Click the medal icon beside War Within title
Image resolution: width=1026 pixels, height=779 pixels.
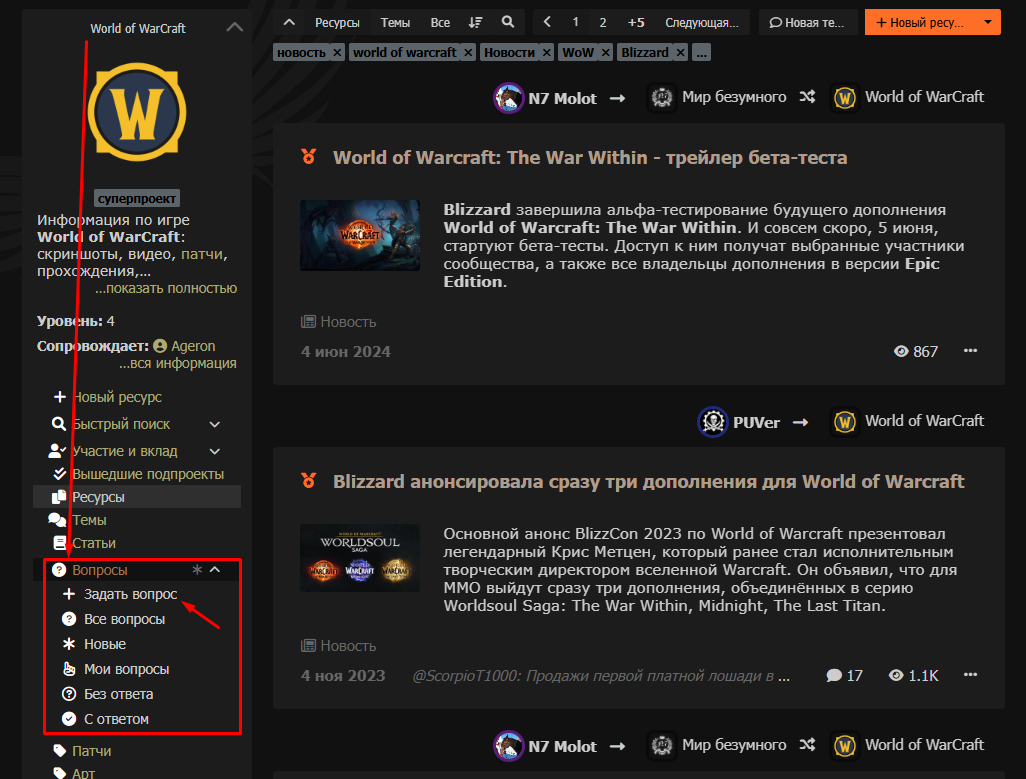click(x=309, y=156)
